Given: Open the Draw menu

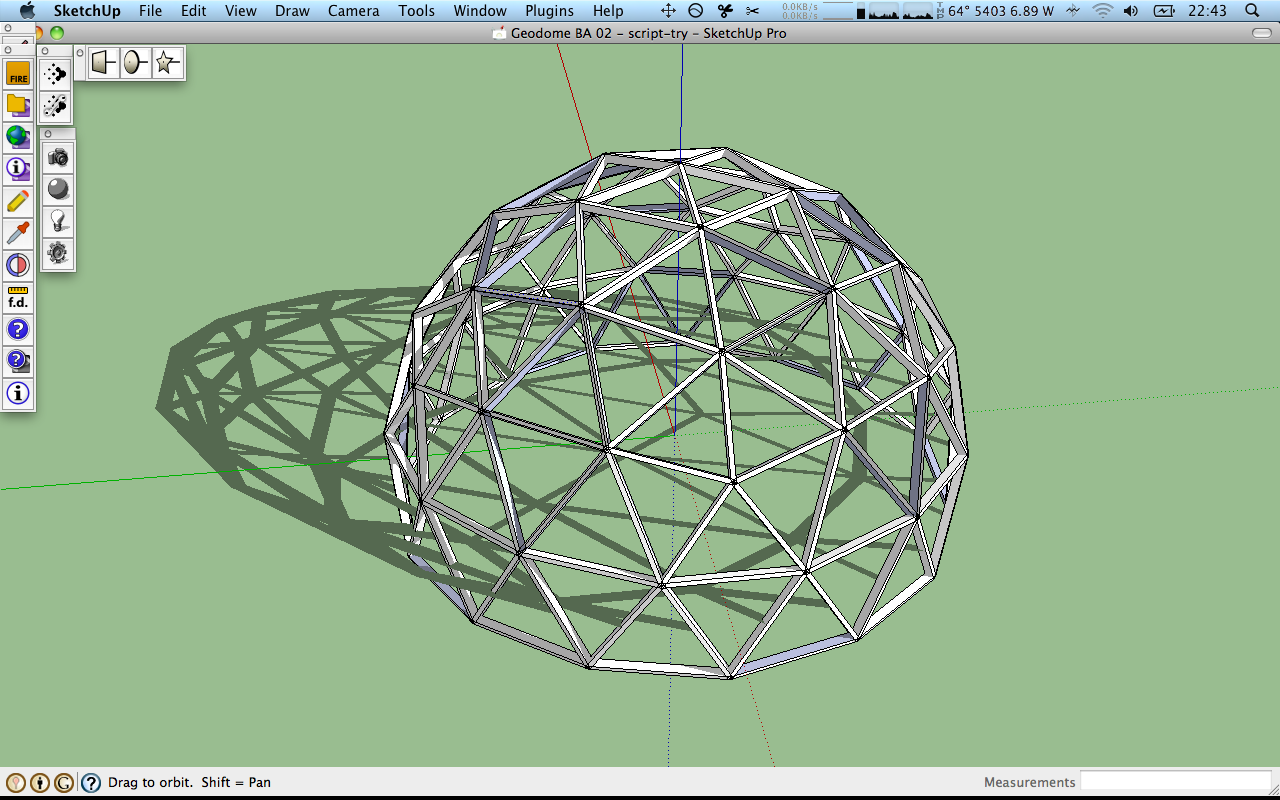Looking at the screenshot, I should coord(292,11).
